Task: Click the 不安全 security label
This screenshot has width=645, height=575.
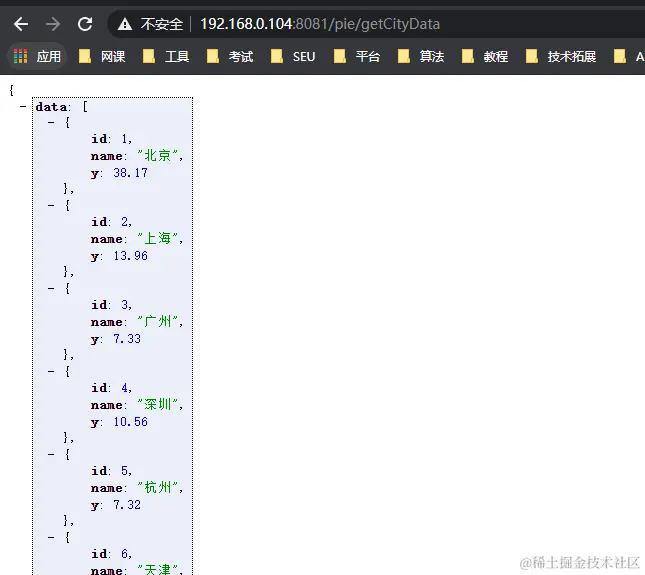Action: click(x=162, y=24)
